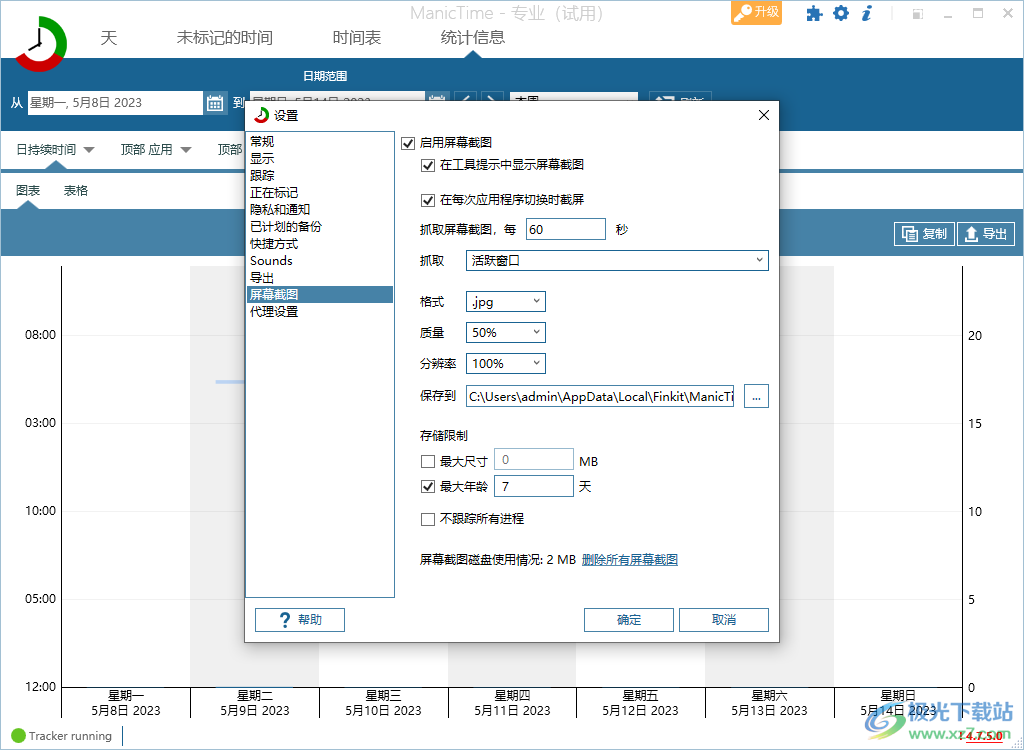Click the blue bar in the chart

pyautogui.click(x=231, y=382)
